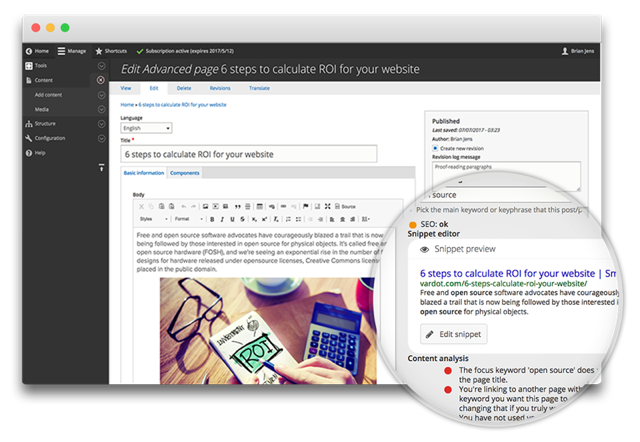Collapse the Content sidebar section

click(101, 80)
